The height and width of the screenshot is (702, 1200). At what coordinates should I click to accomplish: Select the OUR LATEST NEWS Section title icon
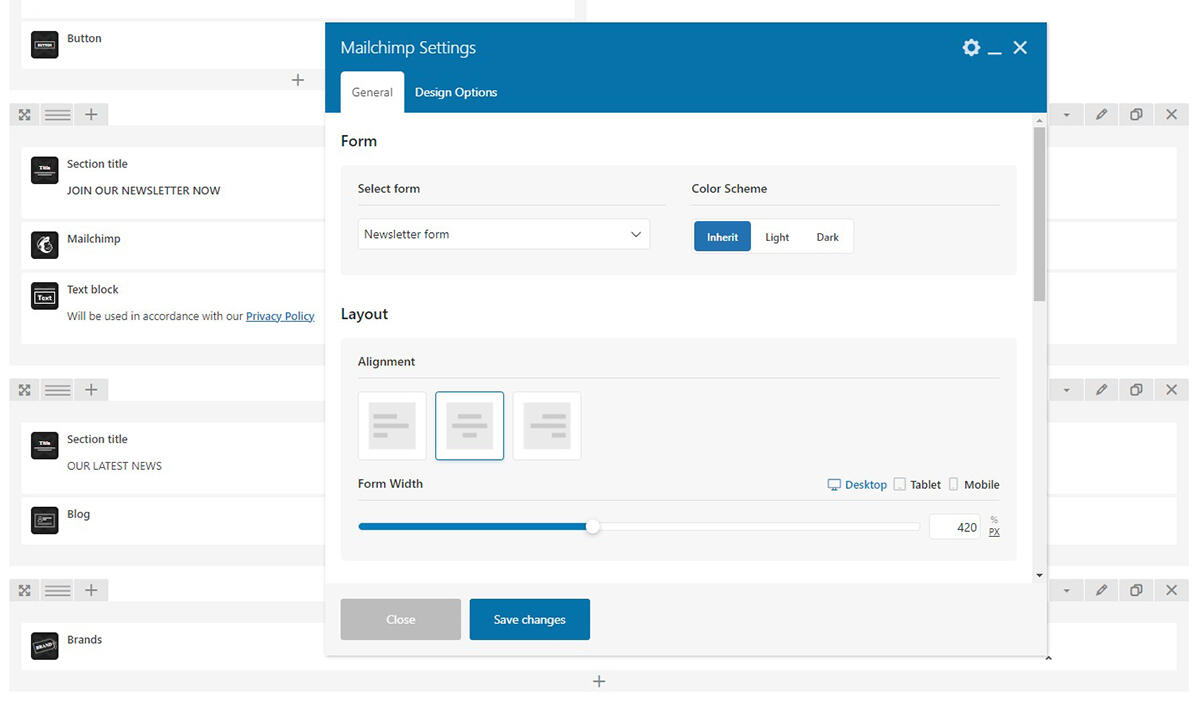point(45,446)
